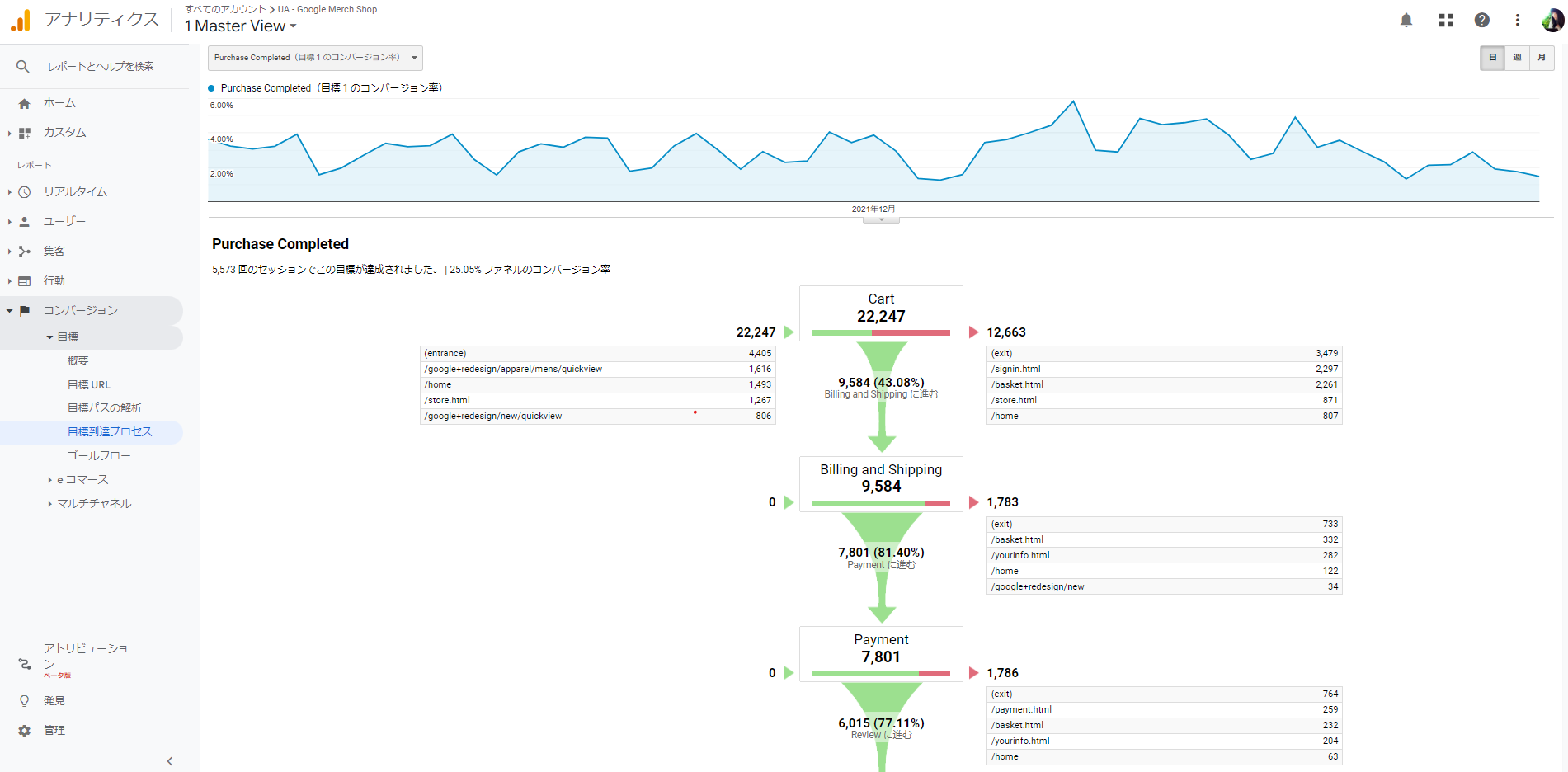Click the すべてのアカウント breadcrumb link
1568x772 pixels.
(x=225, y=9)
